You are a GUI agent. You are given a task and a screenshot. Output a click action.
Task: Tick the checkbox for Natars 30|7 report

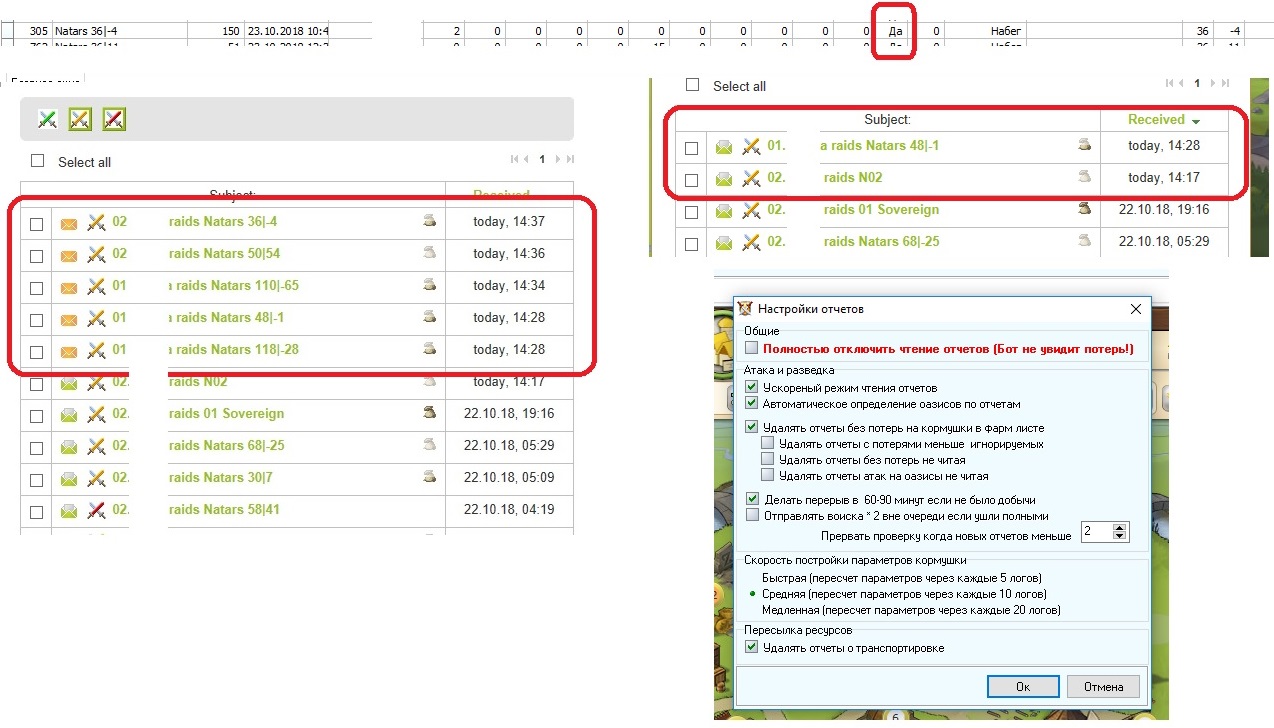coord(37,480)
